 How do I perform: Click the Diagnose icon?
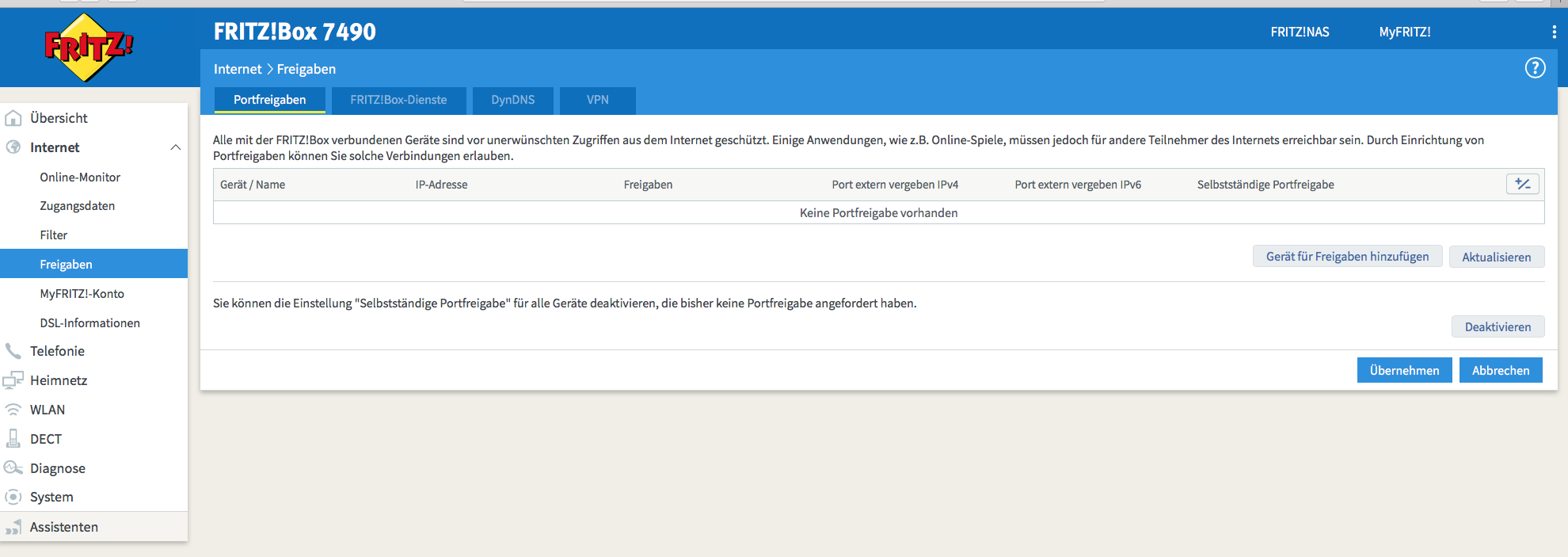coord(13,467)
